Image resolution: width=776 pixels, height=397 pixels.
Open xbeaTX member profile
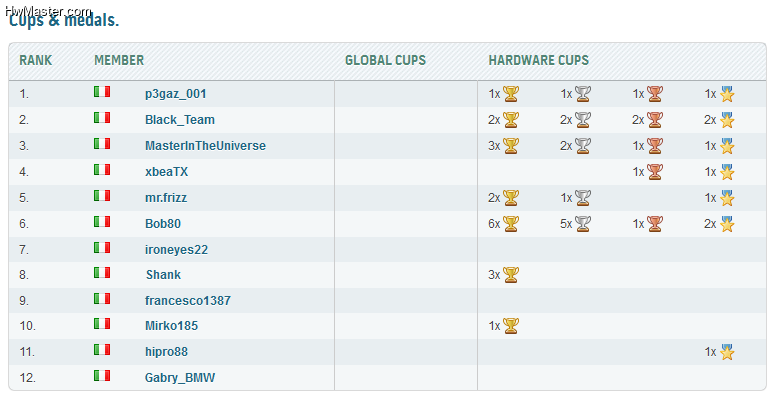point(166,172)
